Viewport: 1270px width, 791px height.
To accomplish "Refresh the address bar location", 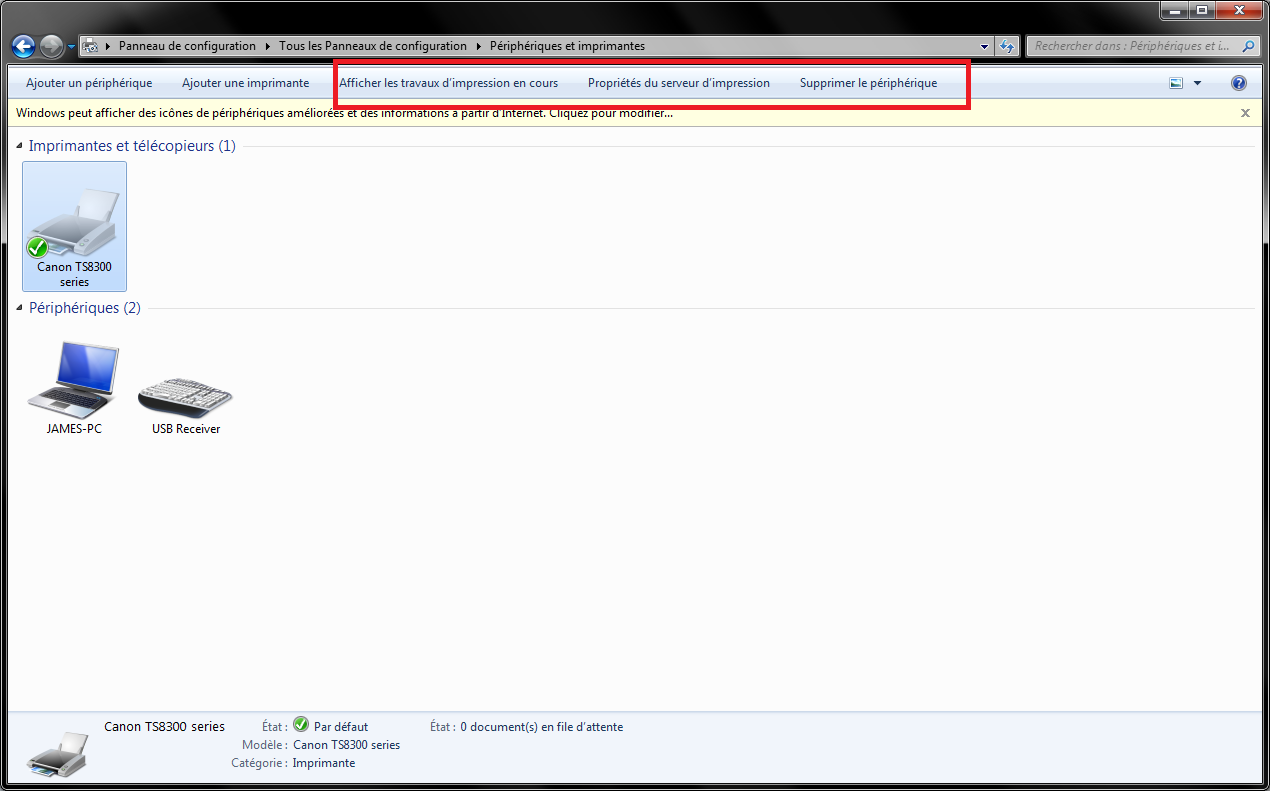I will (x=1007, y=46).
